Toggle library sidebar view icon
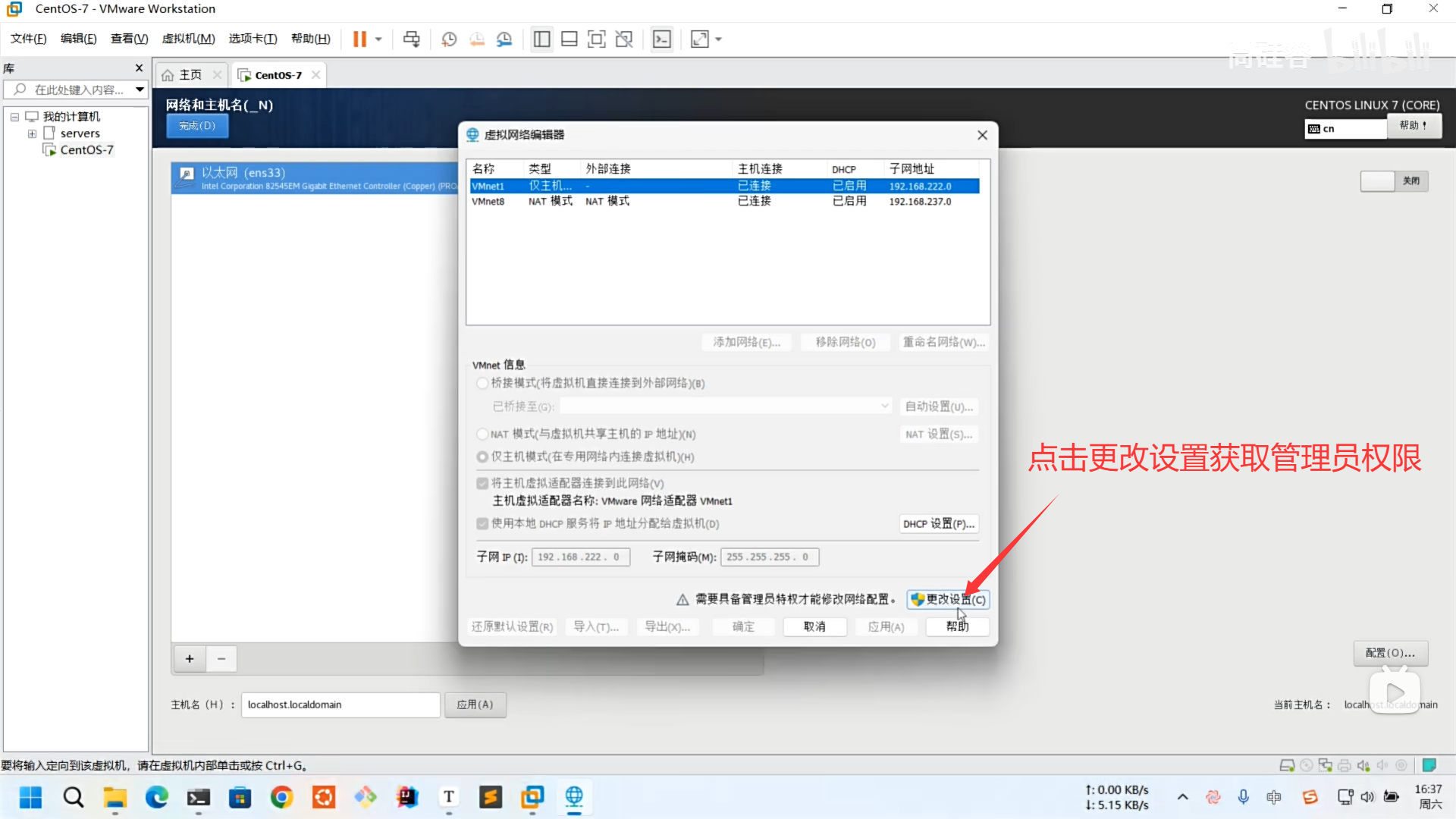Screen dimensions: 1456x819 point(541,39)
